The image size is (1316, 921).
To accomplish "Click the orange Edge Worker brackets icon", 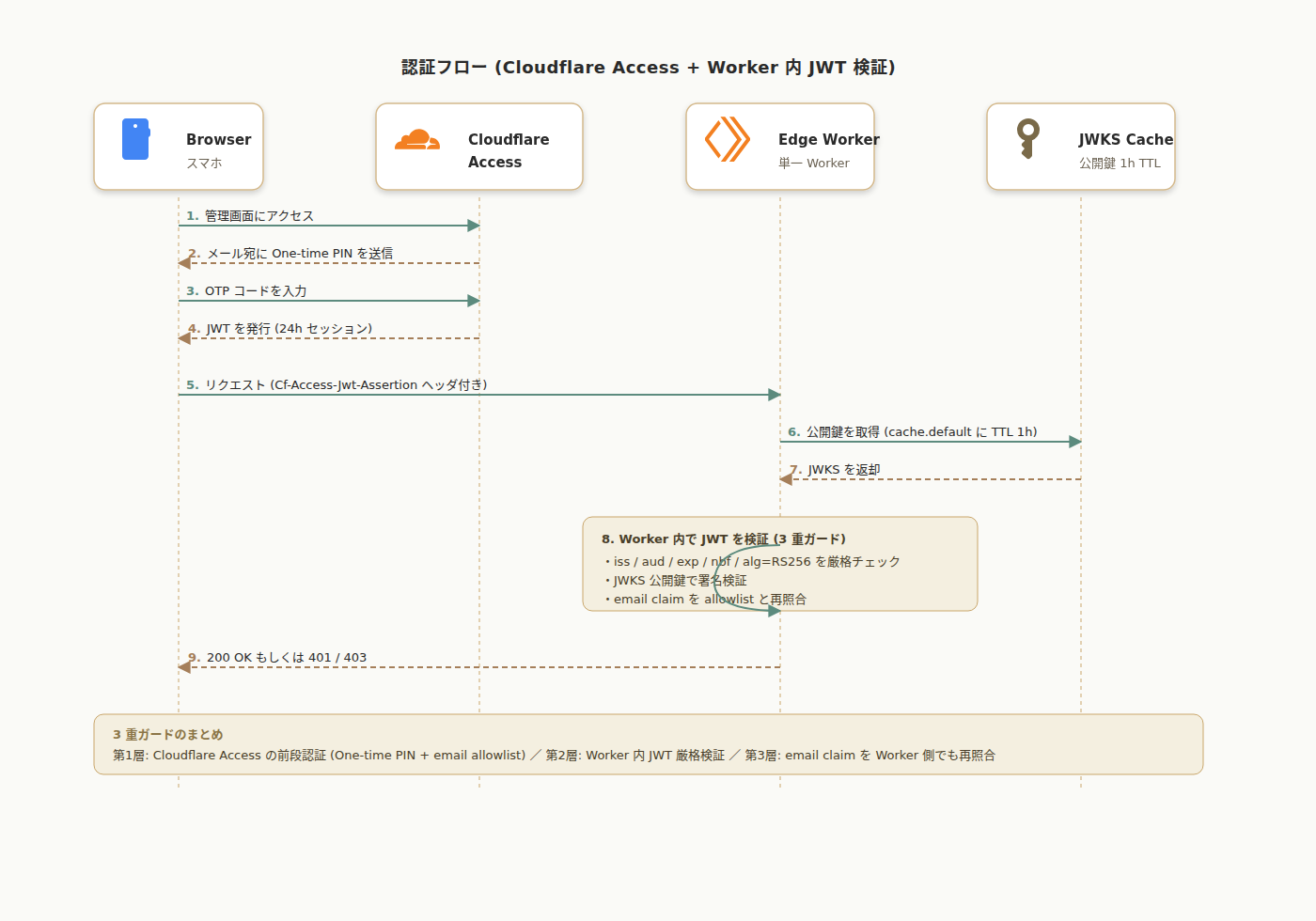I will tap(728, 139).
